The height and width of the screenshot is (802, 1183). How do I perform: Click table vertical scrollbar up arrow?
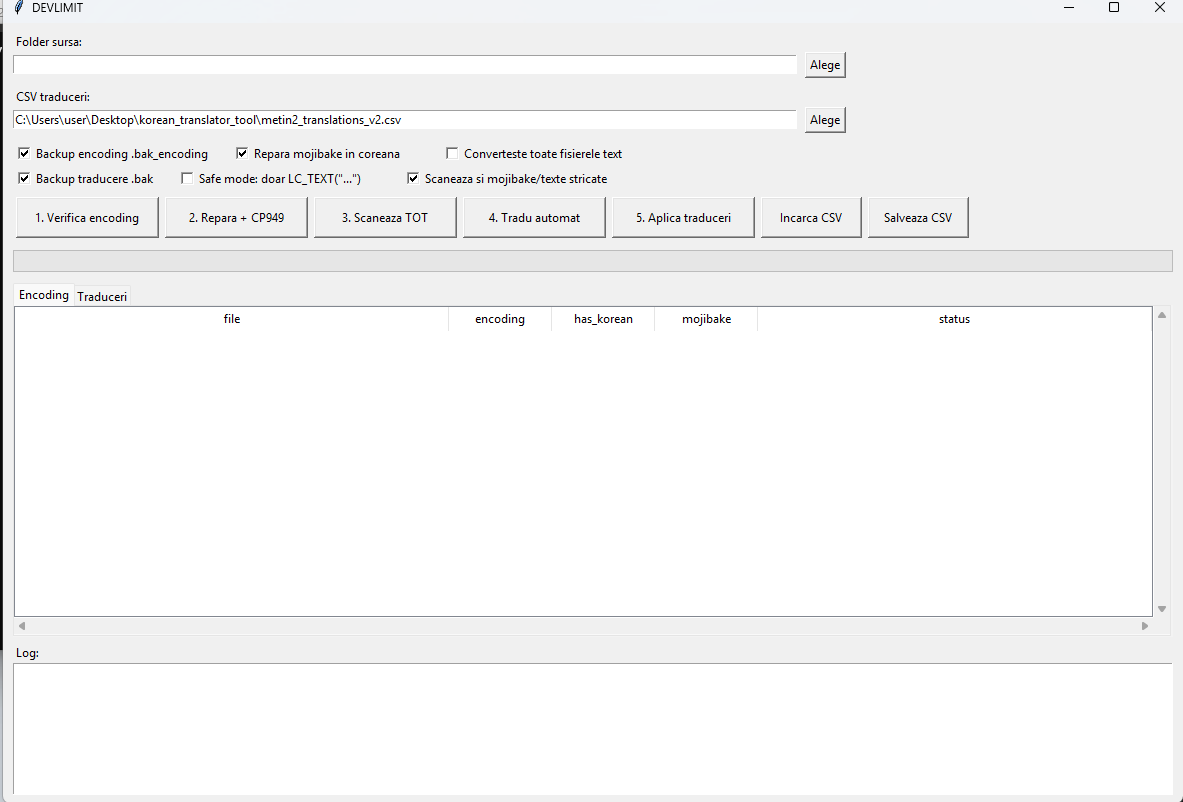pos(1162,315)
